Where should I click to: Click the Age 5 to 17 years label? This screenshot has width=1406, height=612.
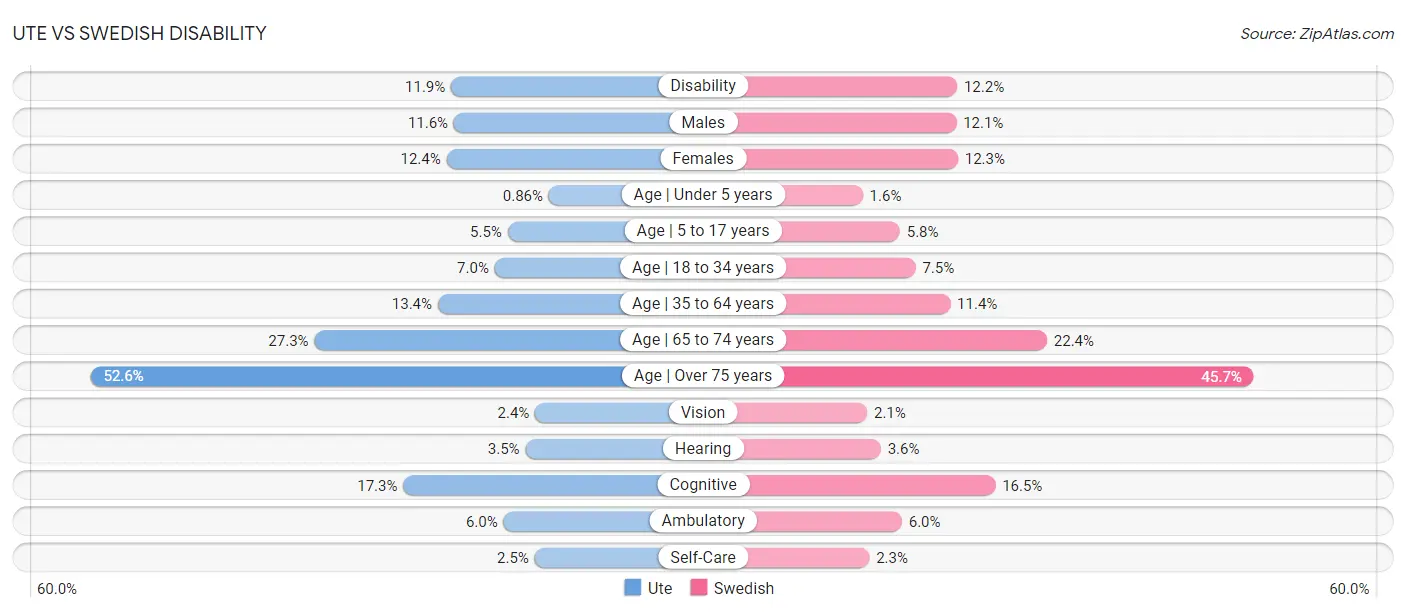pyautogui.click(x=703, y=231)
